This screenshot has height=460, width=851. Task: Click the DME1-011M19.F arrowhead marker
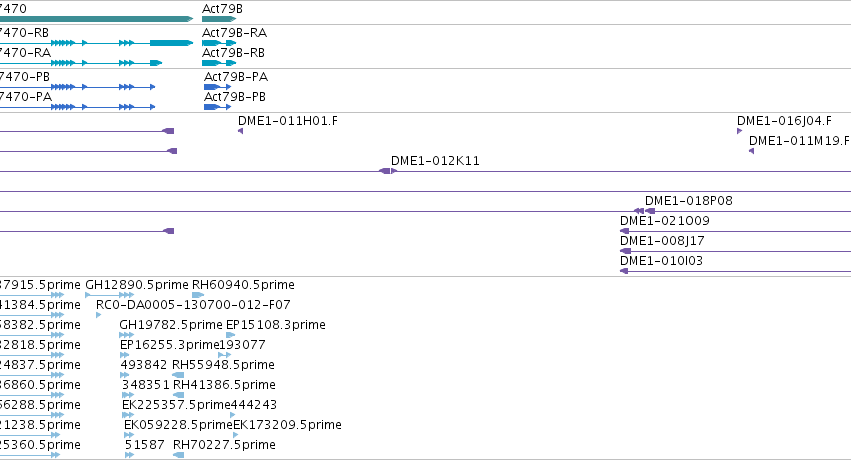752,151
